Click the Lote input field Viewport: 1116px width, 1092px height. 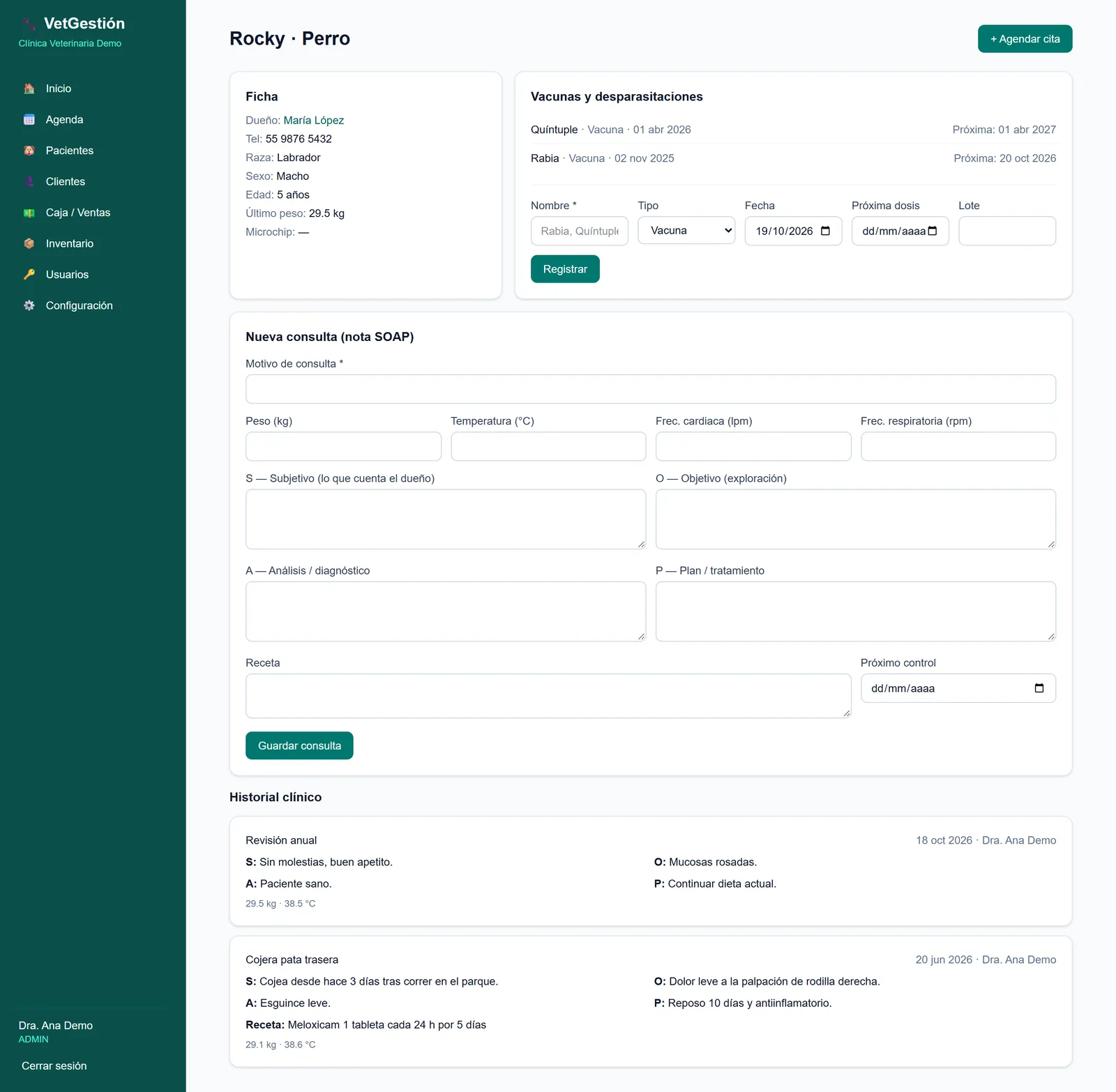(x=1007, y=231)
